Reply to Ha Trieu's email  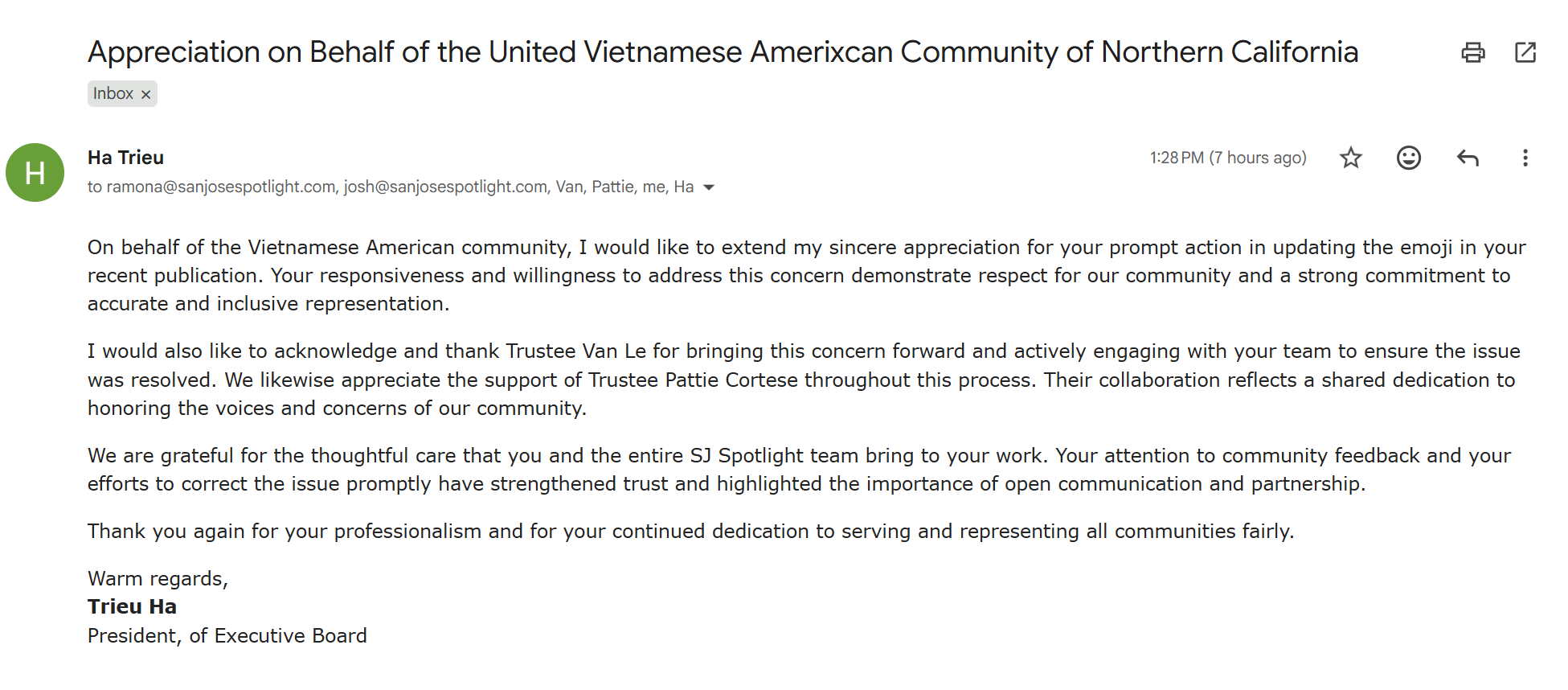click(x=1468, y=158)
